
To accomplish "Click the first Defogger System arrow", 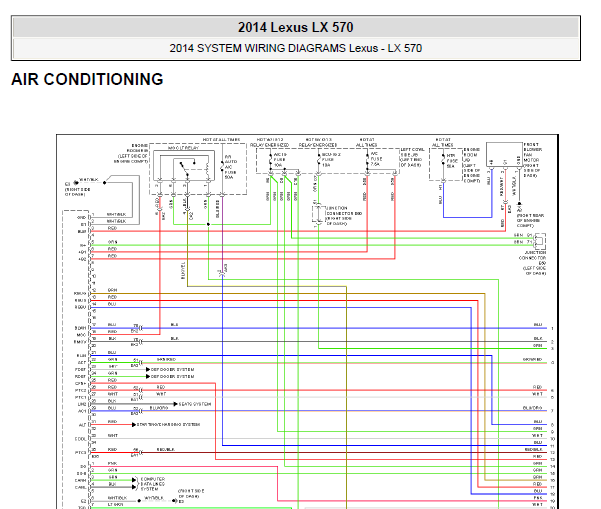I will coord(150,369).
